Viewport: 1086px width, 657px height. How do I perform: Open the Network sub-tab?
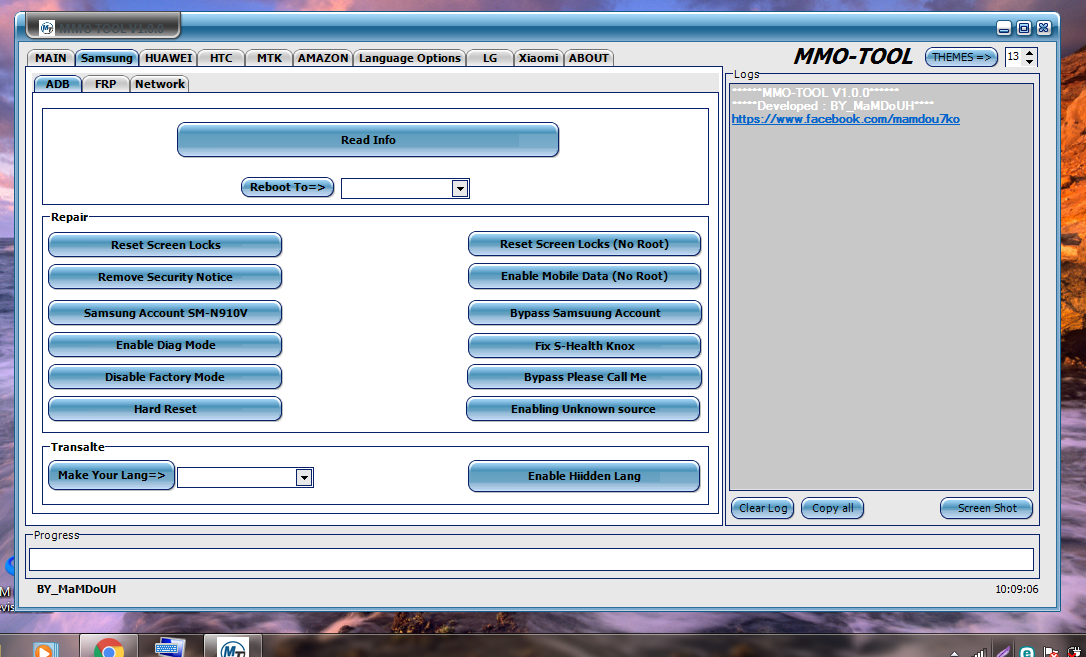159,84
